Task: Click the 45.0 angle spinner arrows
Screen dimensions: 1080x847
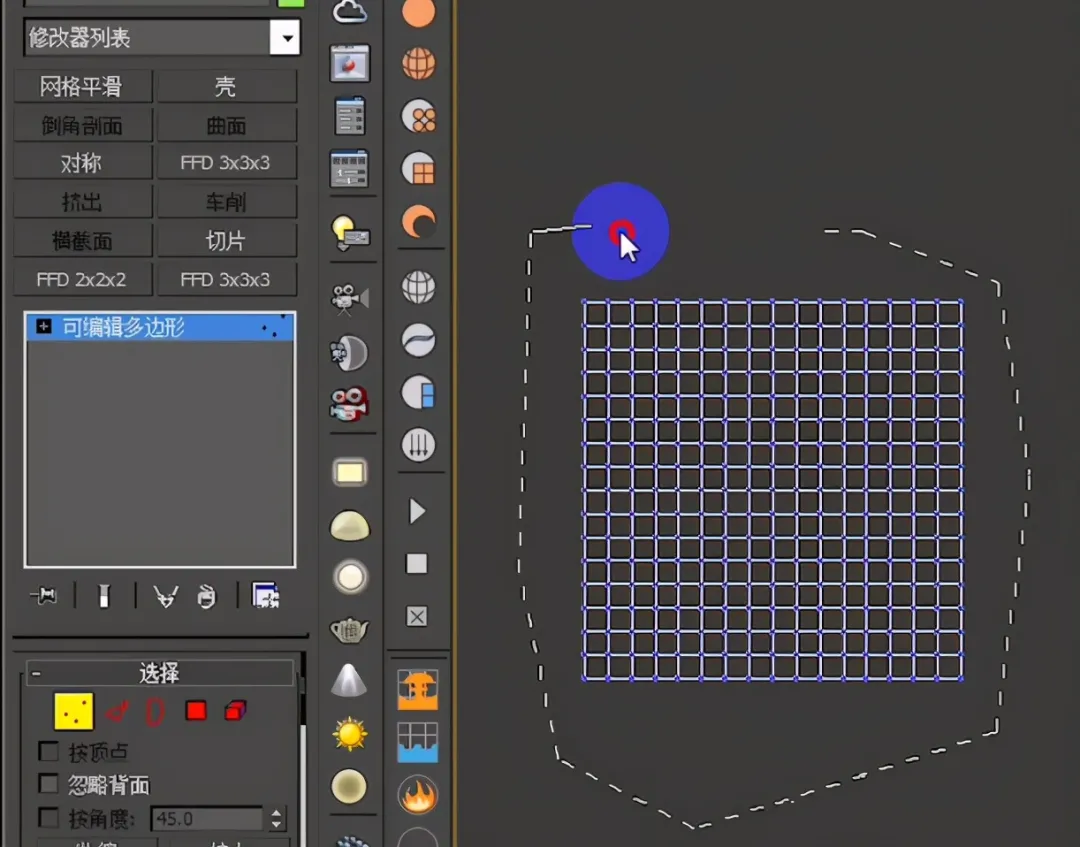Action: (x=277, y=819)
